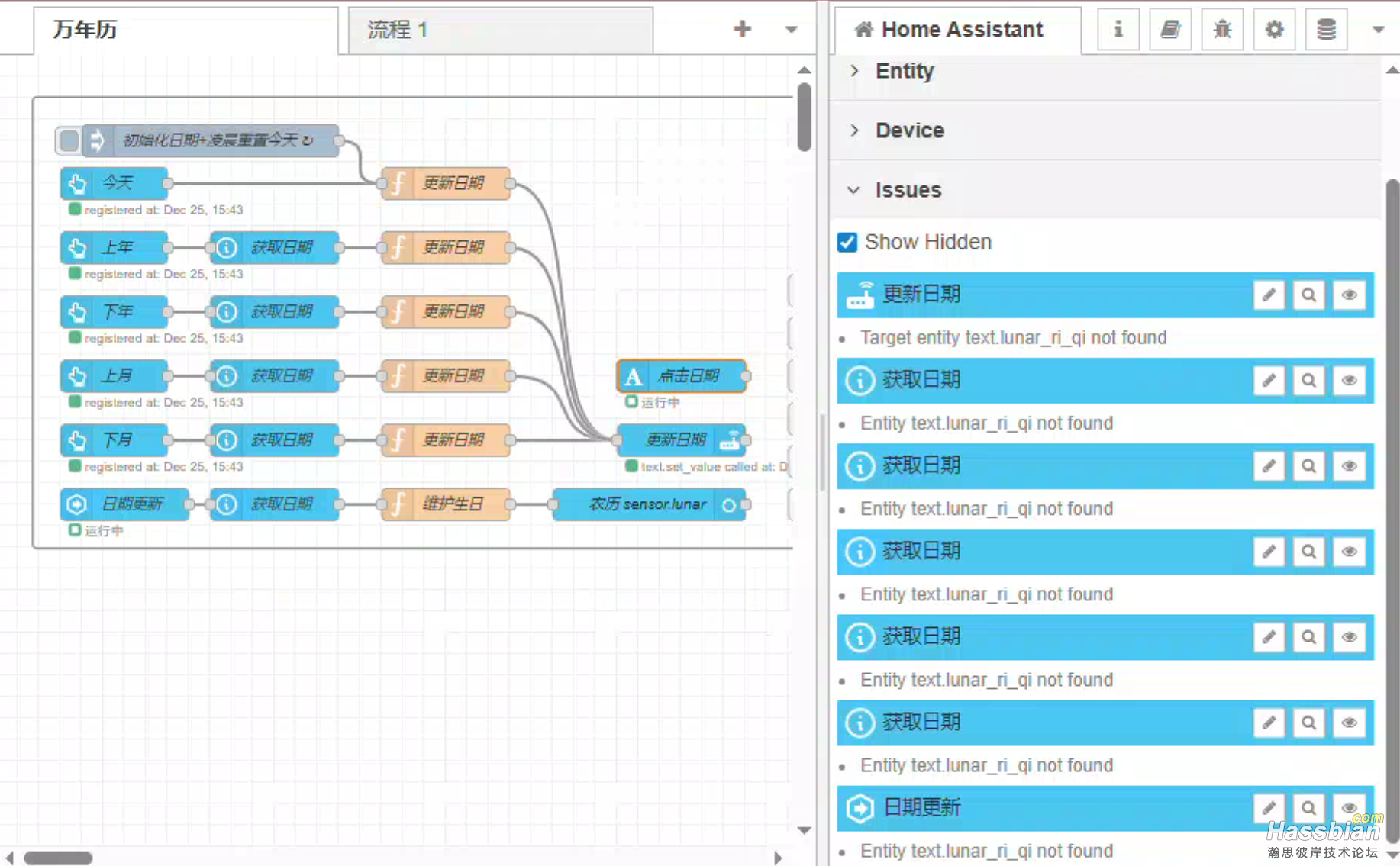
Task: Click the canvas horizontal scrollbar thumb
Action: coord(58,858)
